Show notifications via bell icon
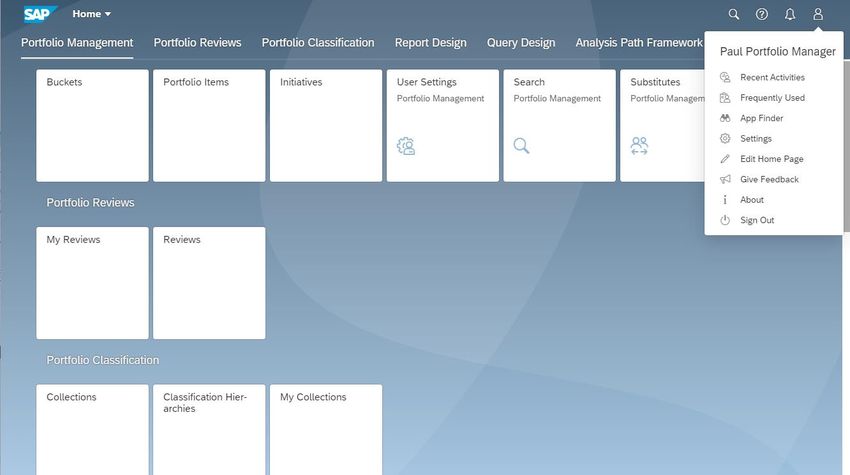Image resolution: width=850 pixels, height=475 pixels. pos(790,14)
